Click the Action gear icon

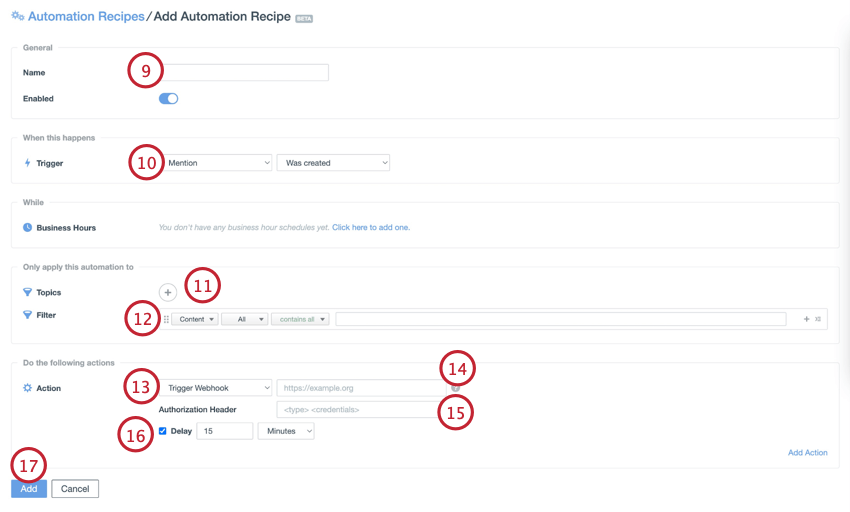[x=27, y=388]
